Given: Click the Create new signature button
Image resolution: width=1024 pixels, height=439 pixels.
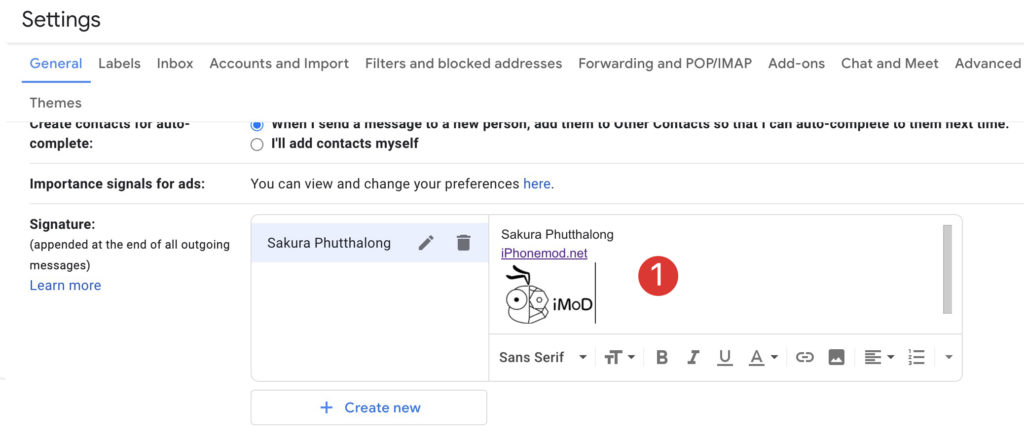Looking at the screenshot, I should [369, 407].
